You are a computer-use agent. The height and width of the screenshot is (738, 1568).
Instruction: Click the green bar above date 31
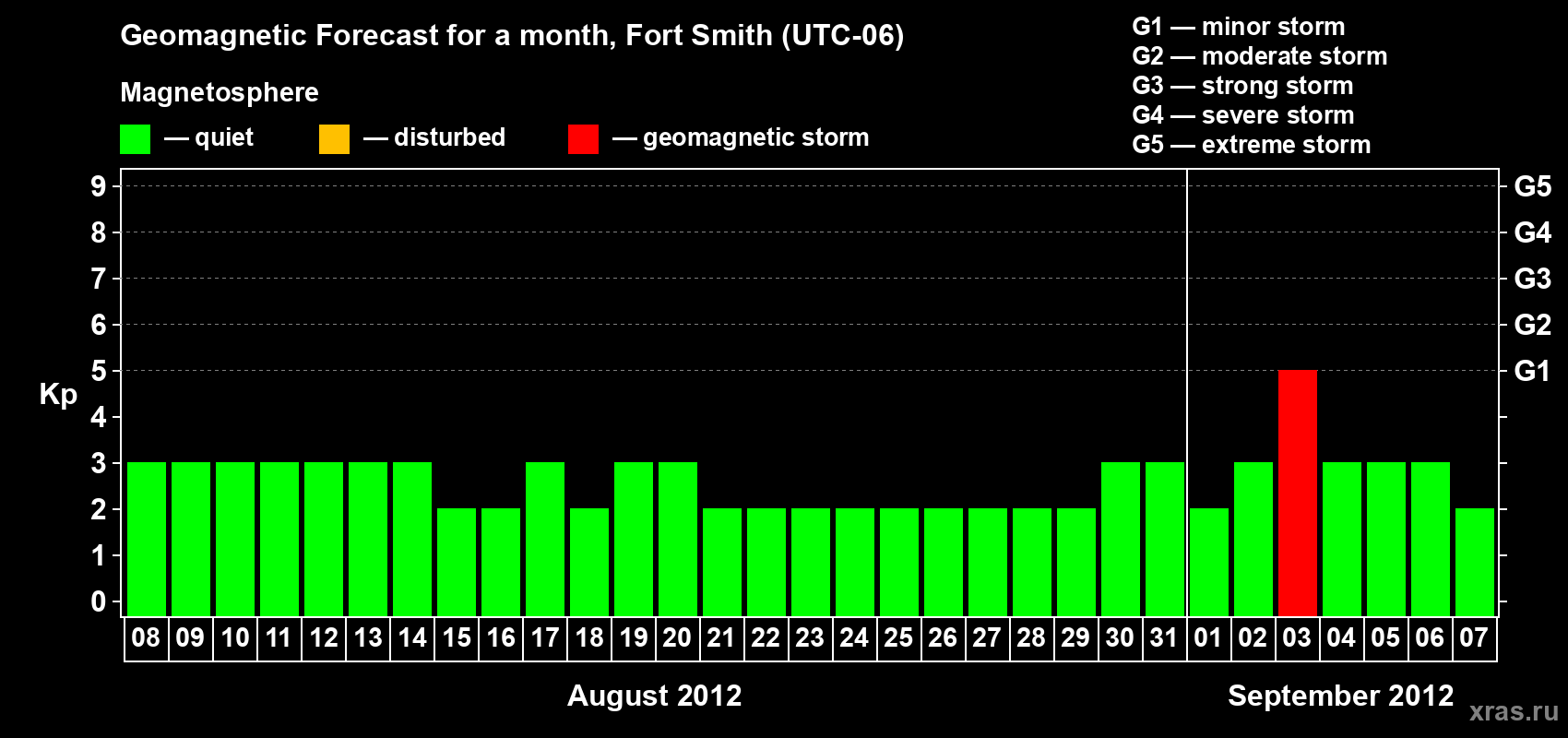1165,539
